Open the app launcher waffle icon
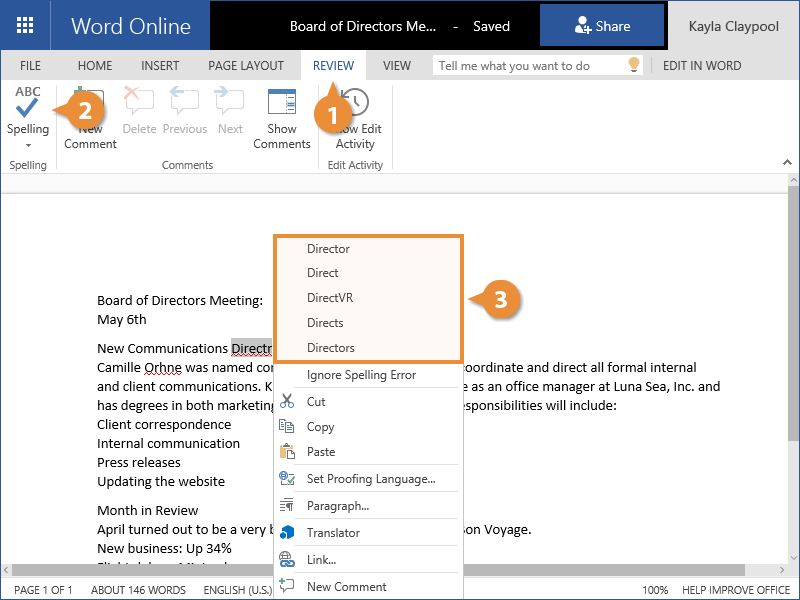This screenshot has width=800, height=600. pos(25,26)
